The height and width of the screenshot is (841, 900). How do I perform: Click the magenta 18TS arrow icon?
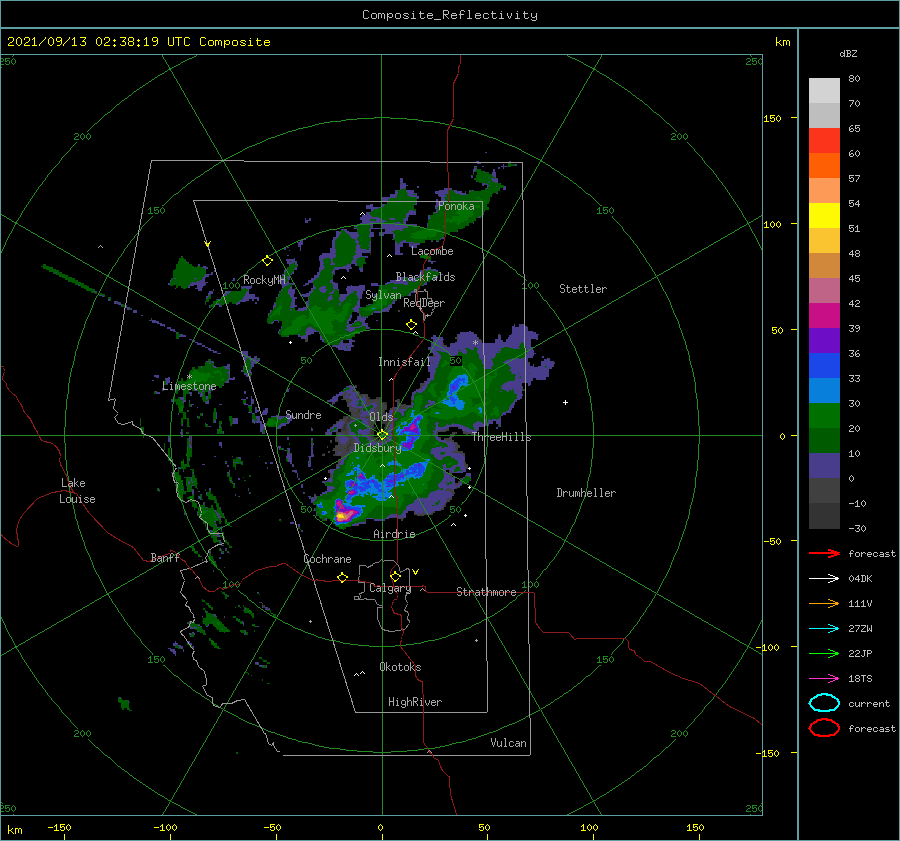824,679
